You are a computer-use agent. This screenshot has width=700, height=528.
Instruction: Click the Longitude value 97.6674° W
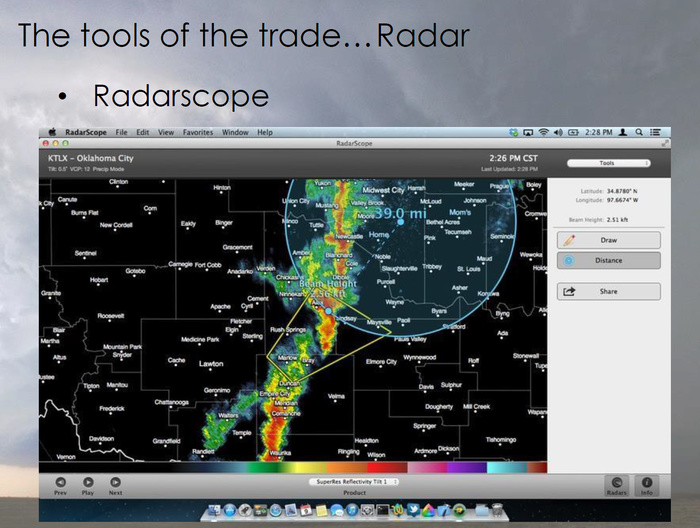[x=622, y=200]
